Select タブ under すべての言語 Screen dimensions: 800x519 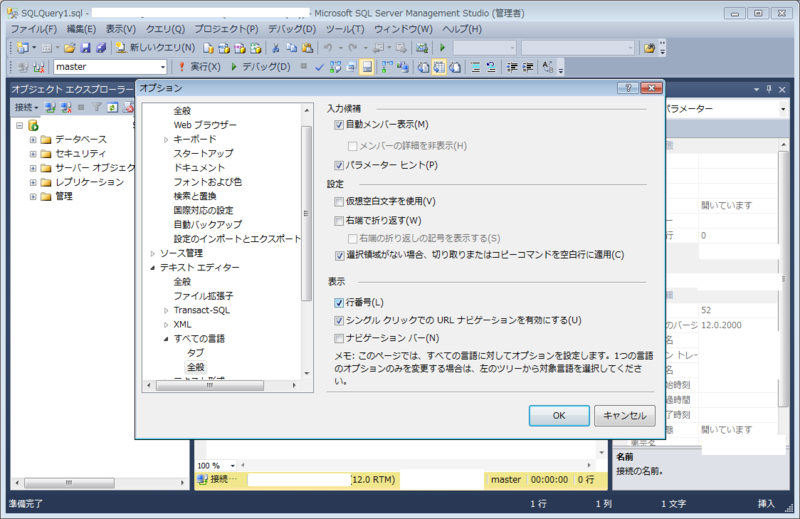coord(195,353)
